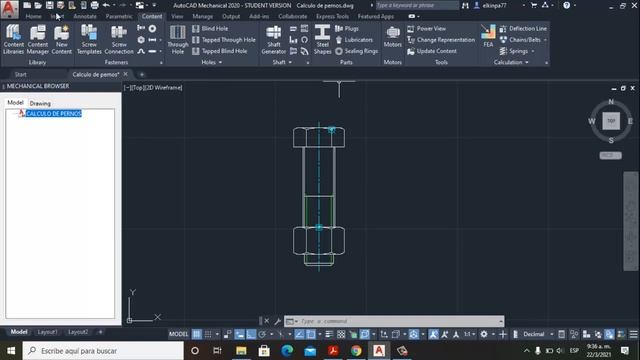Open the Content Libraries tool
The width and height of the screenshot is (640, 360).
coord(13,39)
